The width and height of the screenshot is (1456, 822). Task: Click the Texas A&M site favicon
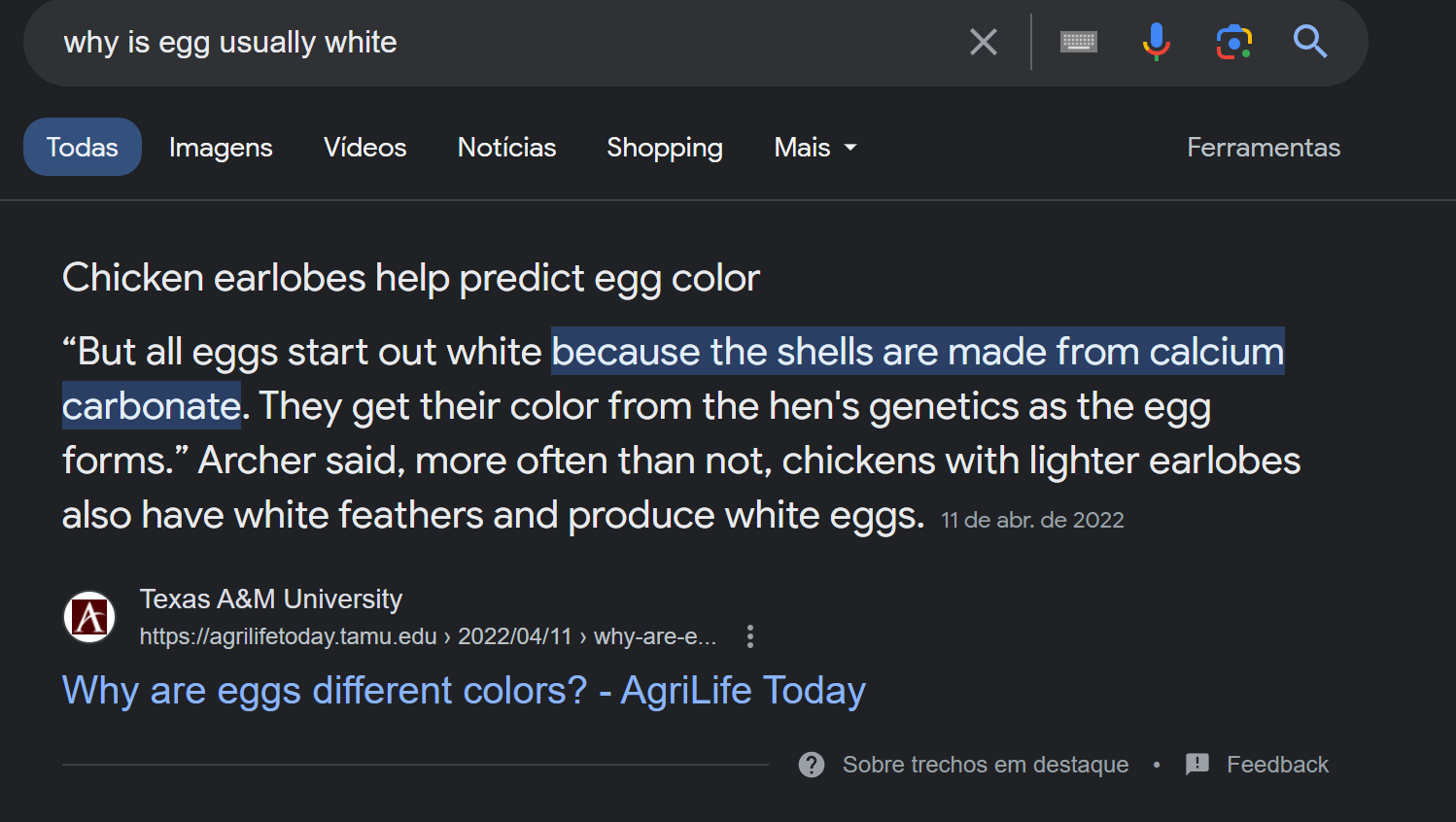(x=89, y=617)
